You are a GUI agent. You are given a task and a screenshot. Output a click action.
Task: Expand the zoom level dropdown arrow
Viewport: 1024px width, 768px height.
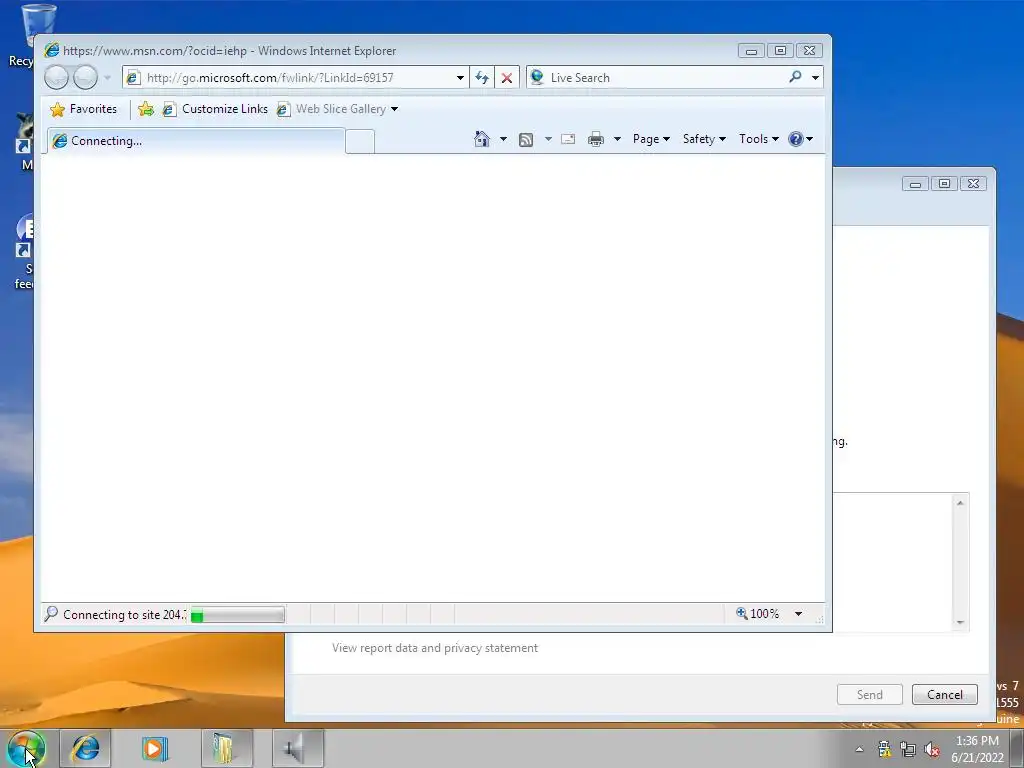click(798, 614)
